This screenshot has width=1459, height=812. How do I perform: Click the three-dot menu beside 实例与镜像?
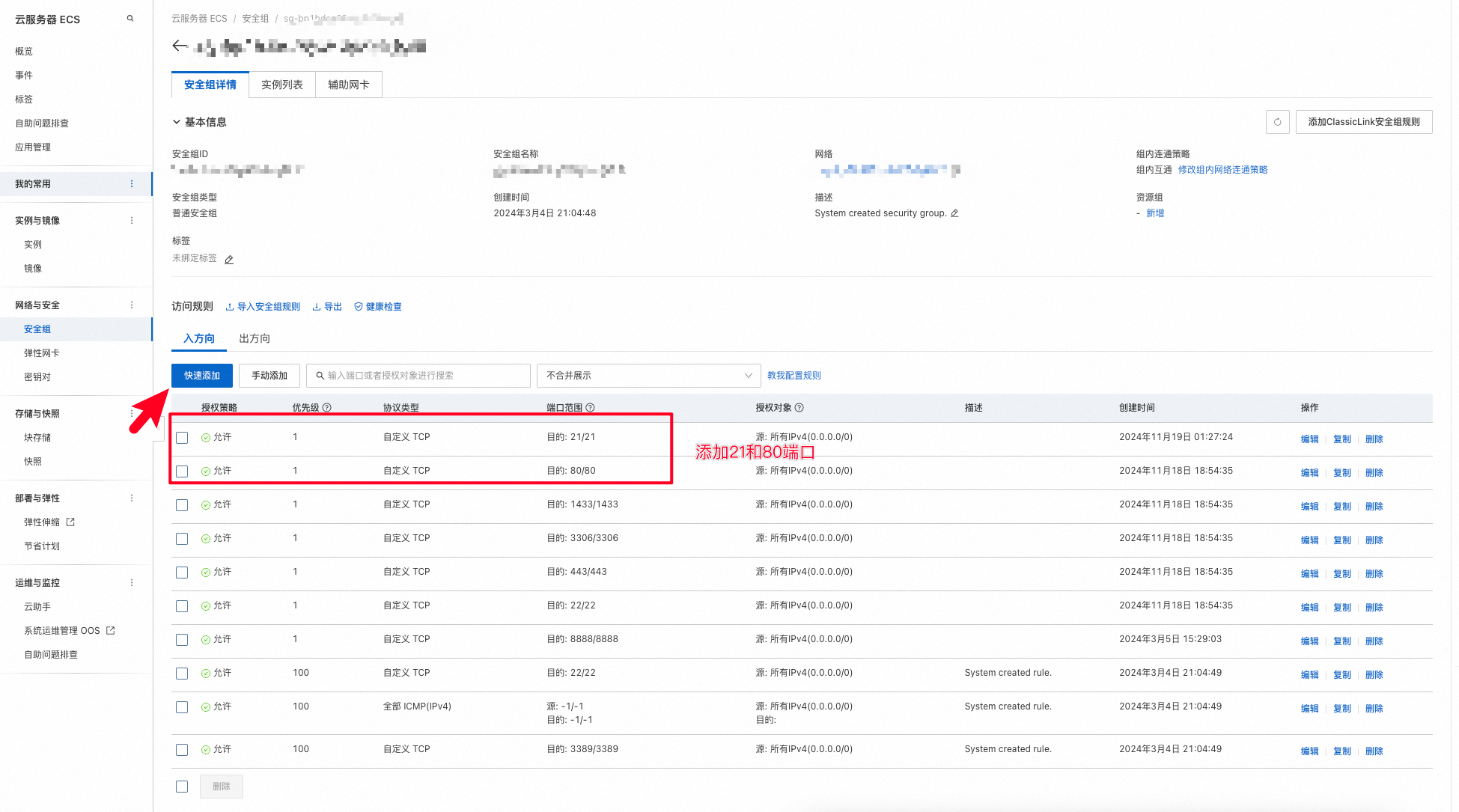132,221
